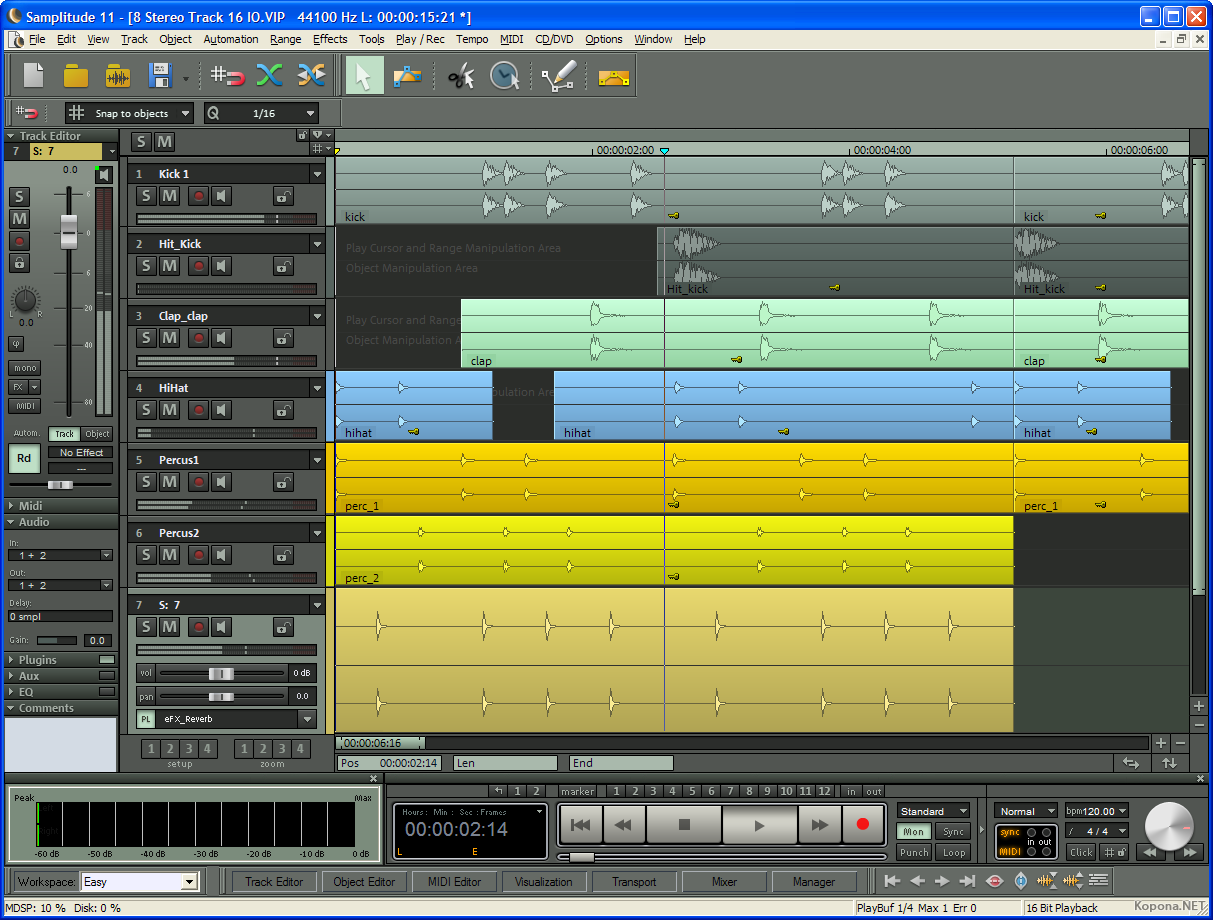The image size is (1213, 920).
Task: Open the Standard mode dropdown in the transport
Action: (963, 811)
